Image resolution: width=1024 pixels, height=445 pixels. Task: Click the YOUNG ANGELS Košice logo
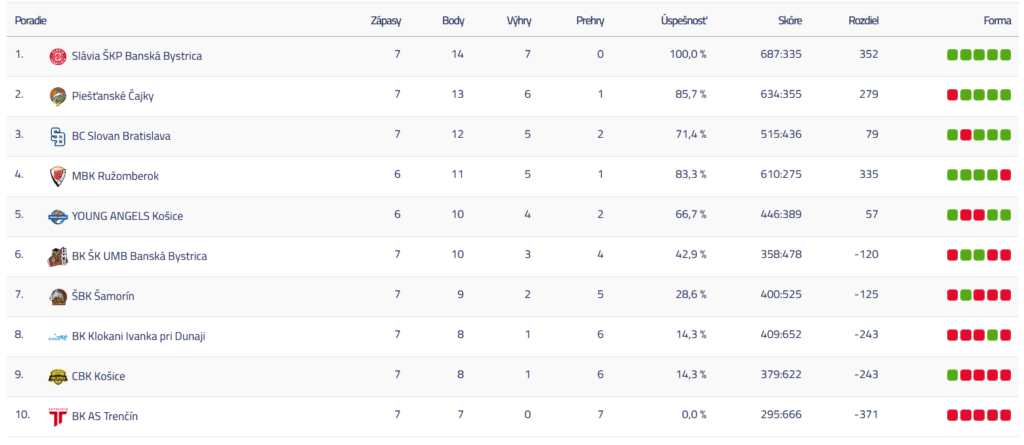(58, 216)
